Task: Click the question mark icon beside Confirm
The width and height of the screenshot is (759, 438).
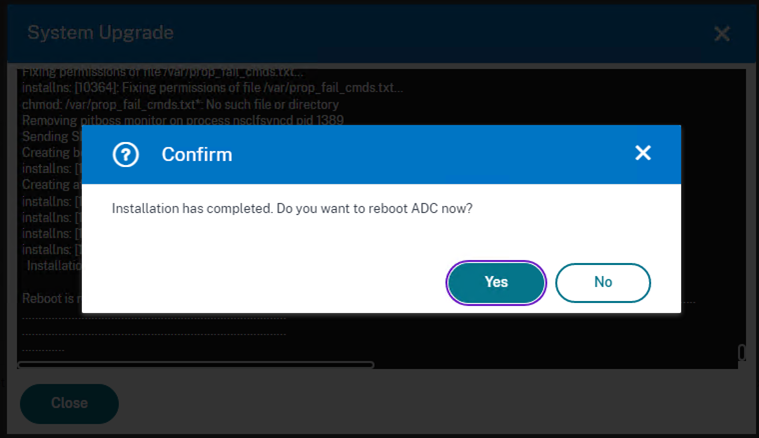Action: 126,154
